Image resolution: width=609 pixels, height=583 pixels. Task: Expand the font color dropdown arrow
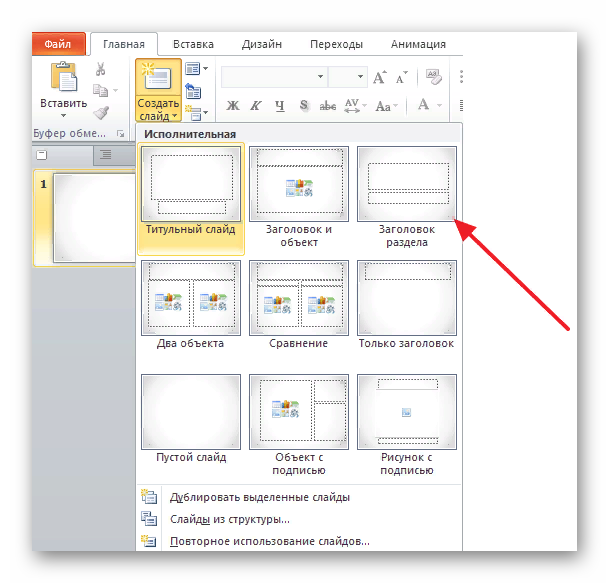(x=439, y=106)
